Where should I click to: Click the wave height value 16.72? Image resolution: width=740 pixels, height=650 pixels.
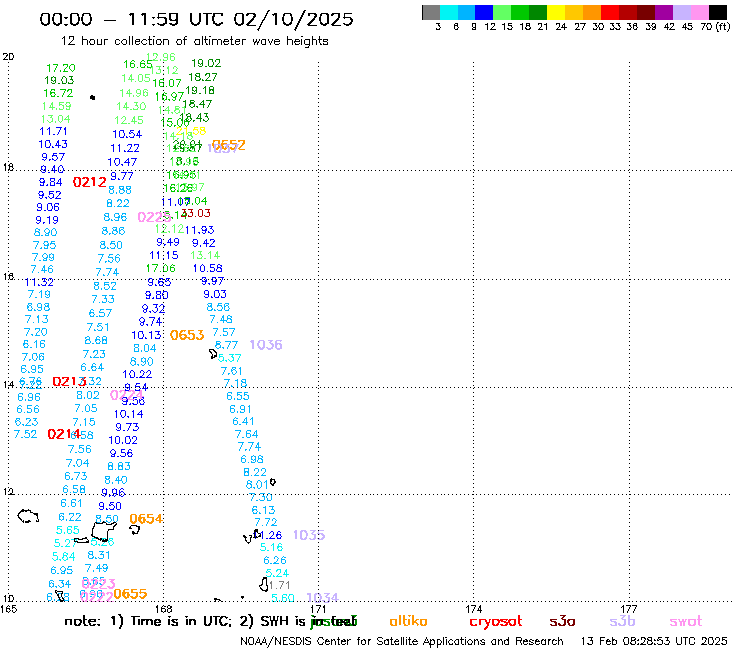click(58, 93)
